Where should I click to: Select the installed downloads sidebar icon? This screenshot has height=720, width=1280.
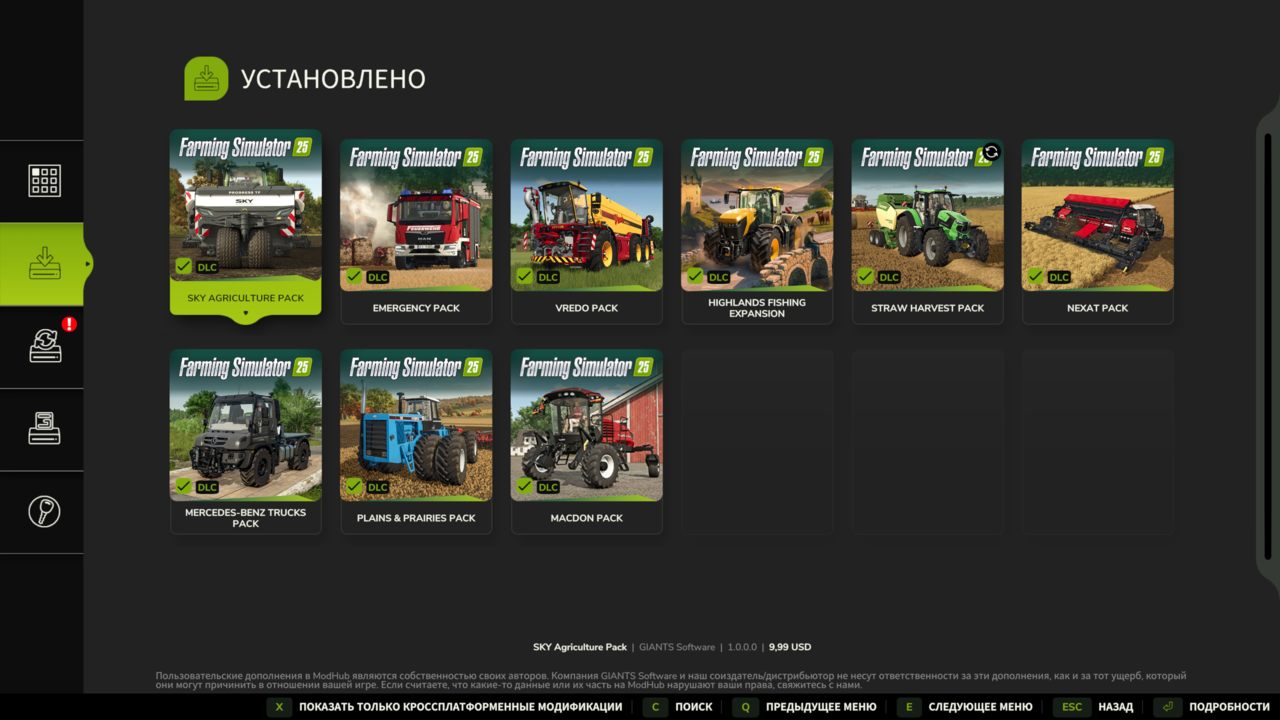tap(44, 264)
